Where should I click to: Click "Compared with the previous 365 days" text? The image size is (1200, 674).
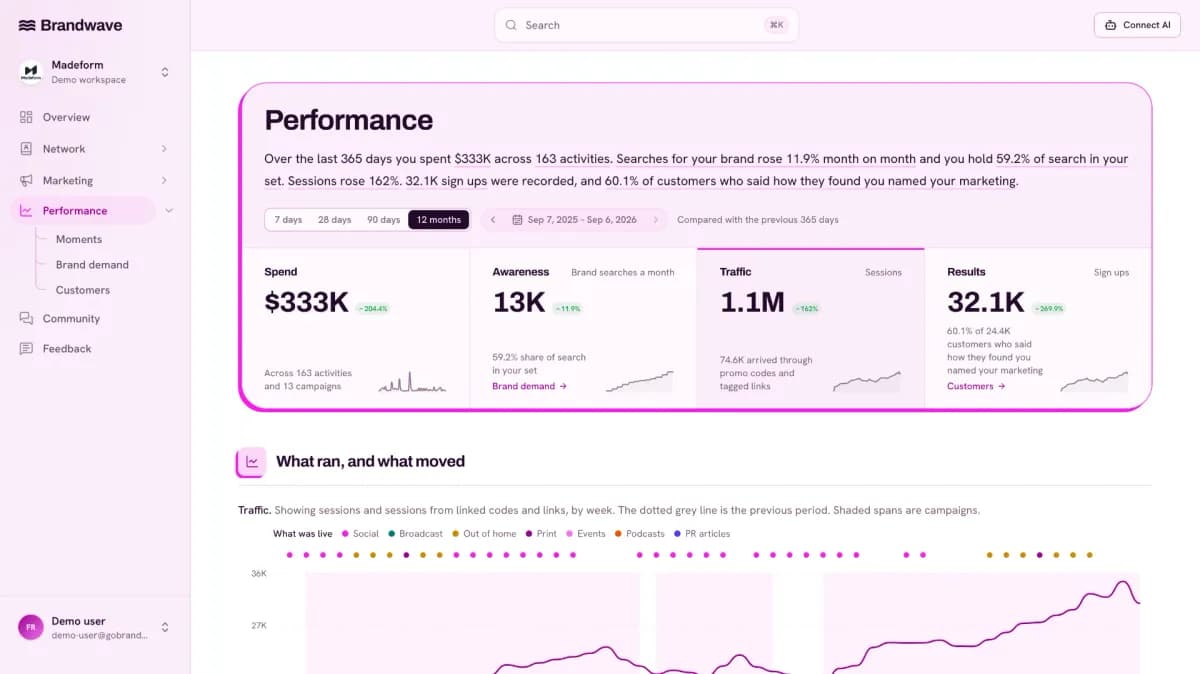point(758,220)
